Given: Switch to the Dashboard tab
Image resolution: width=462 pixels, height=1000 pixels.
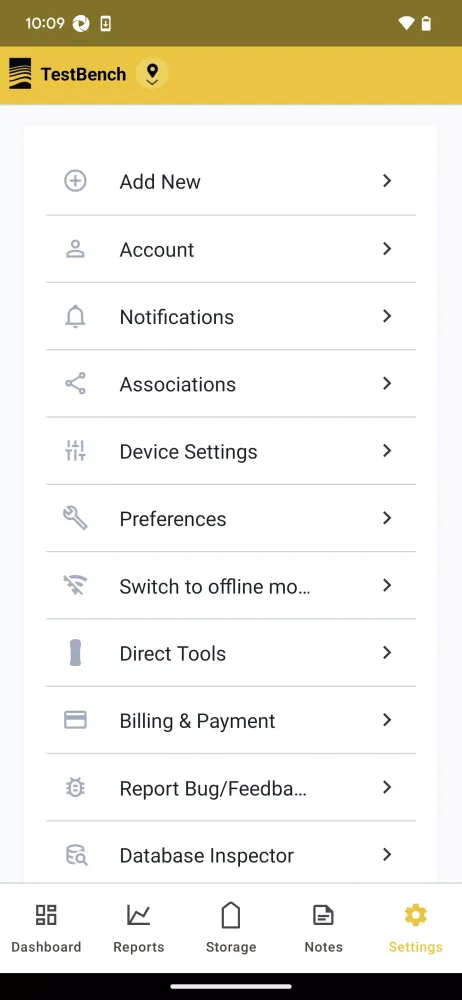Looking at the screenshot, I should click(46, 928).
